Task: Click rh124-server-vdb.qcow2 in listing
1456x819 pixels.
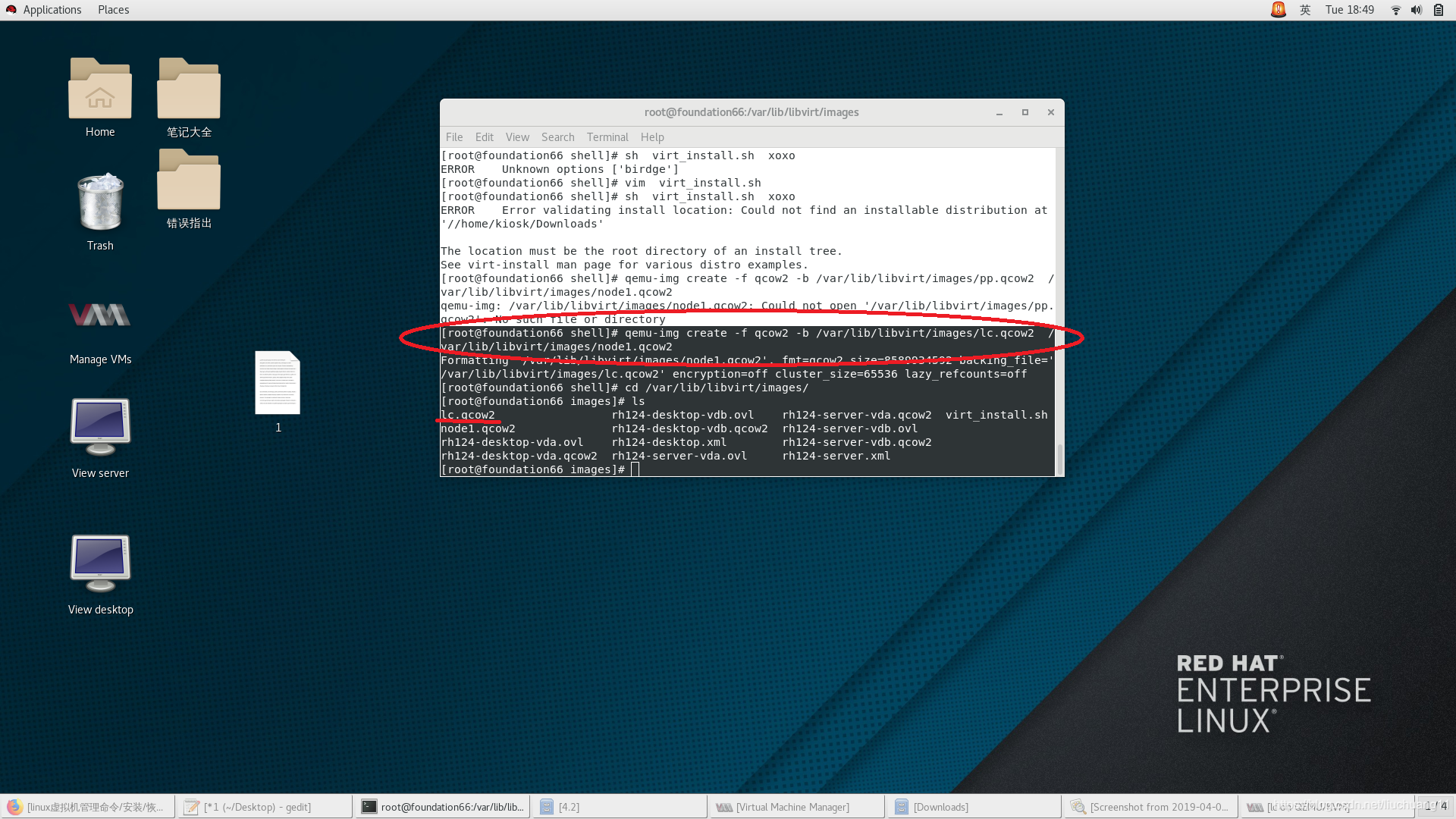Action: pyautogui.click(x=857, y=442)
